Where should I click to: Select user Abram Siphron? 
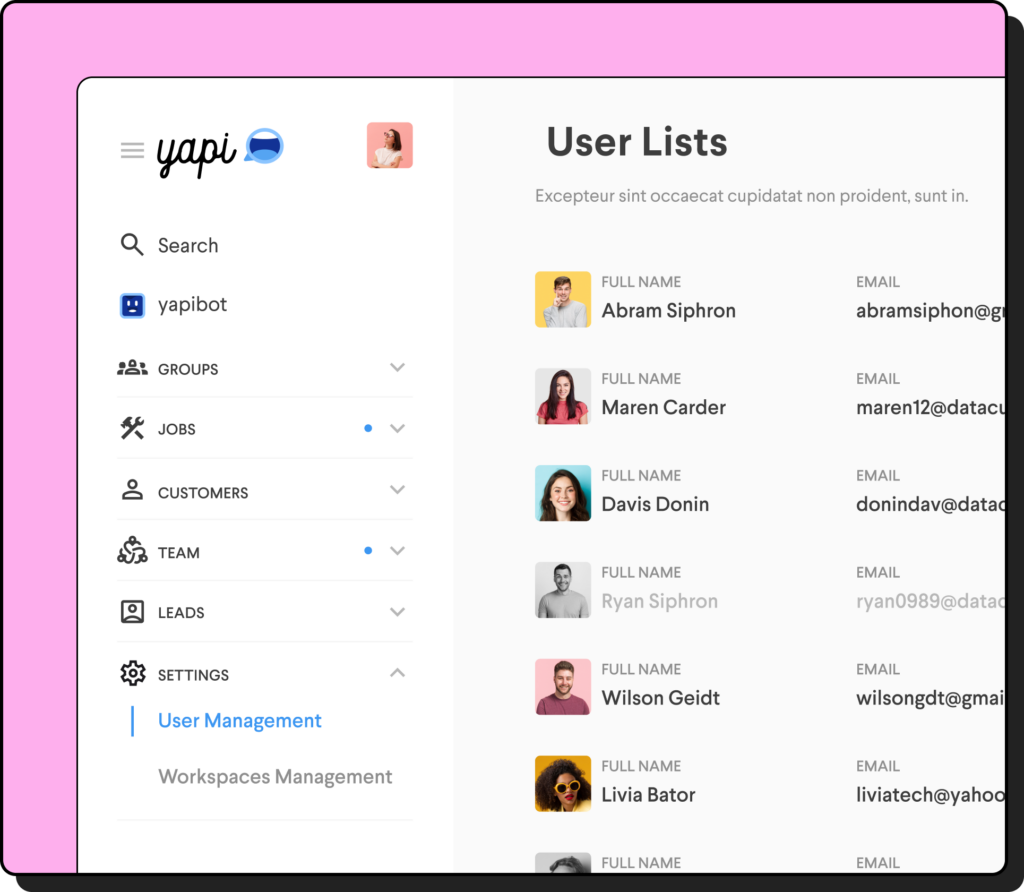pyautogui.click(x=668, y=311)
